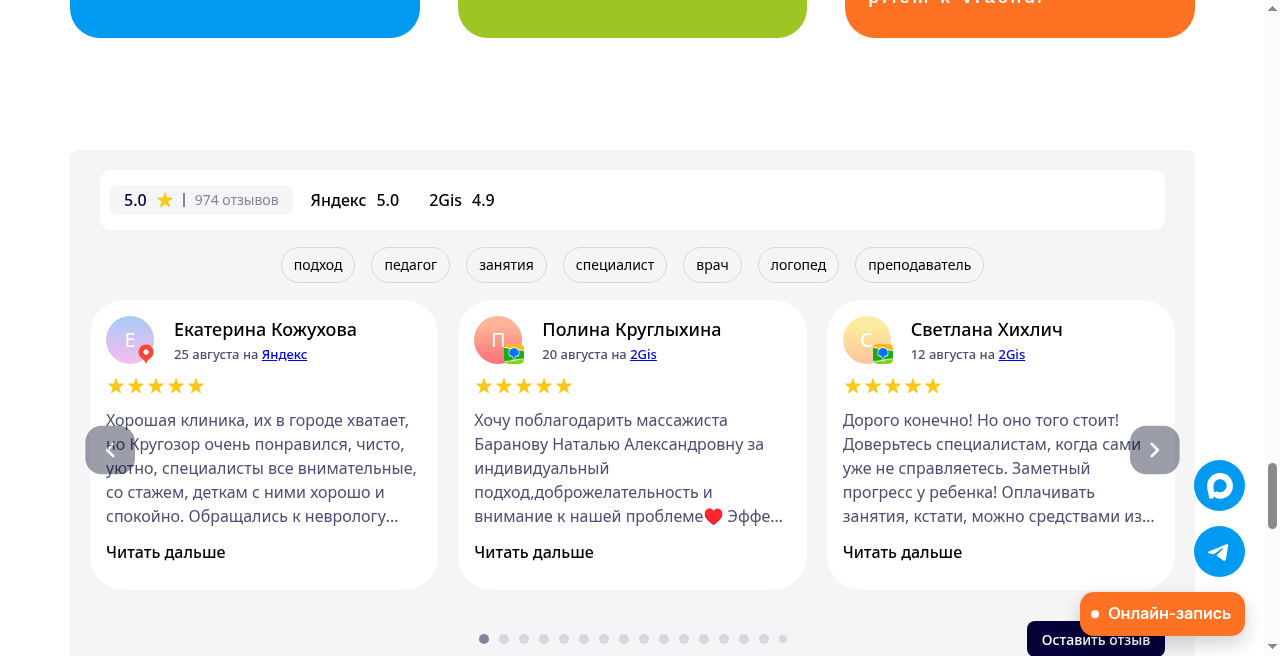1280x656 pixels.
Task: Filter reviews by tag логопед
Action: click(798, 265)
